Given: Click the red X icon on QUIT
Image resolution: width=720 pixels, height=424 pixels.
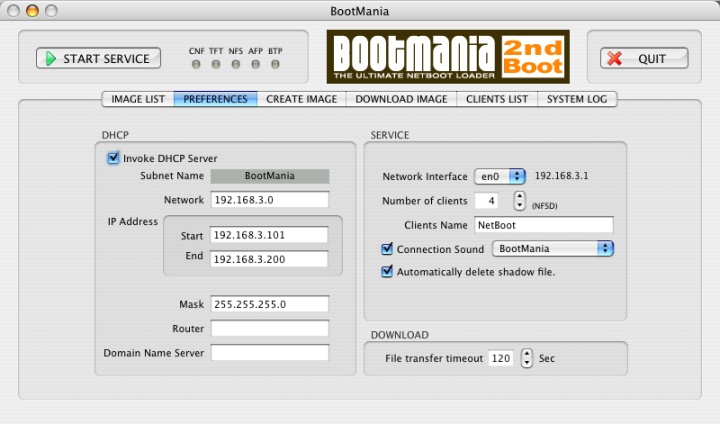Looking at the screenshot, I should (x=614, y=58).
